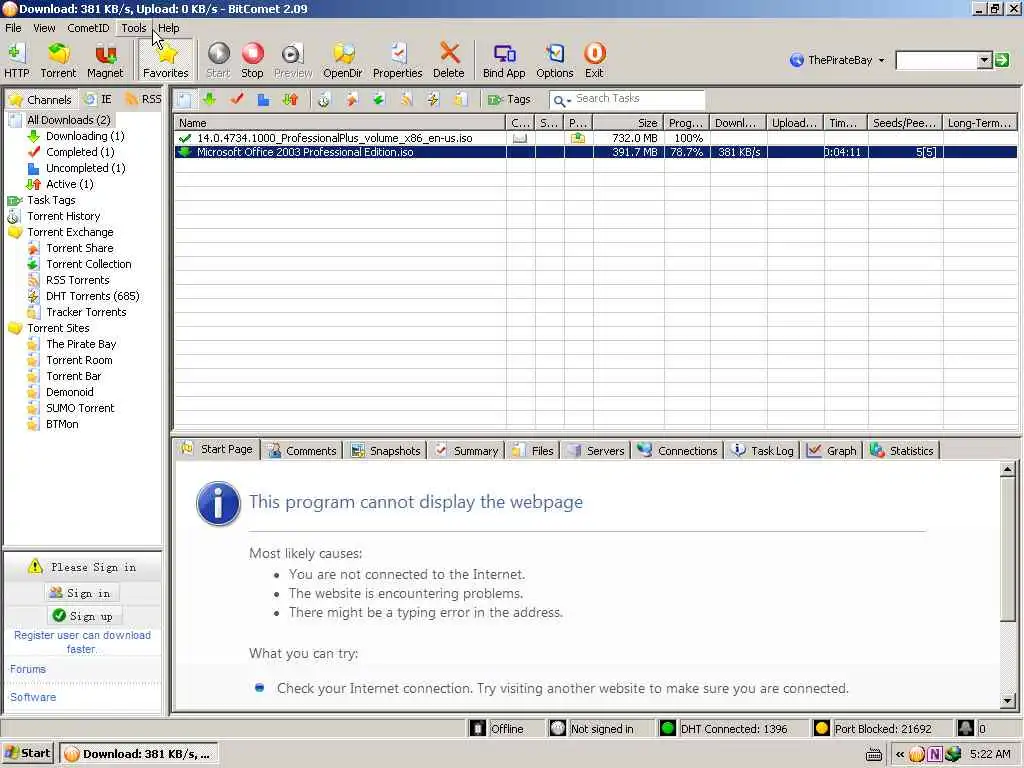Filter tasks by completed red checkmark icon
Image resolution: width=1024 pixels, height=768 pixels.
pos(236,99)
